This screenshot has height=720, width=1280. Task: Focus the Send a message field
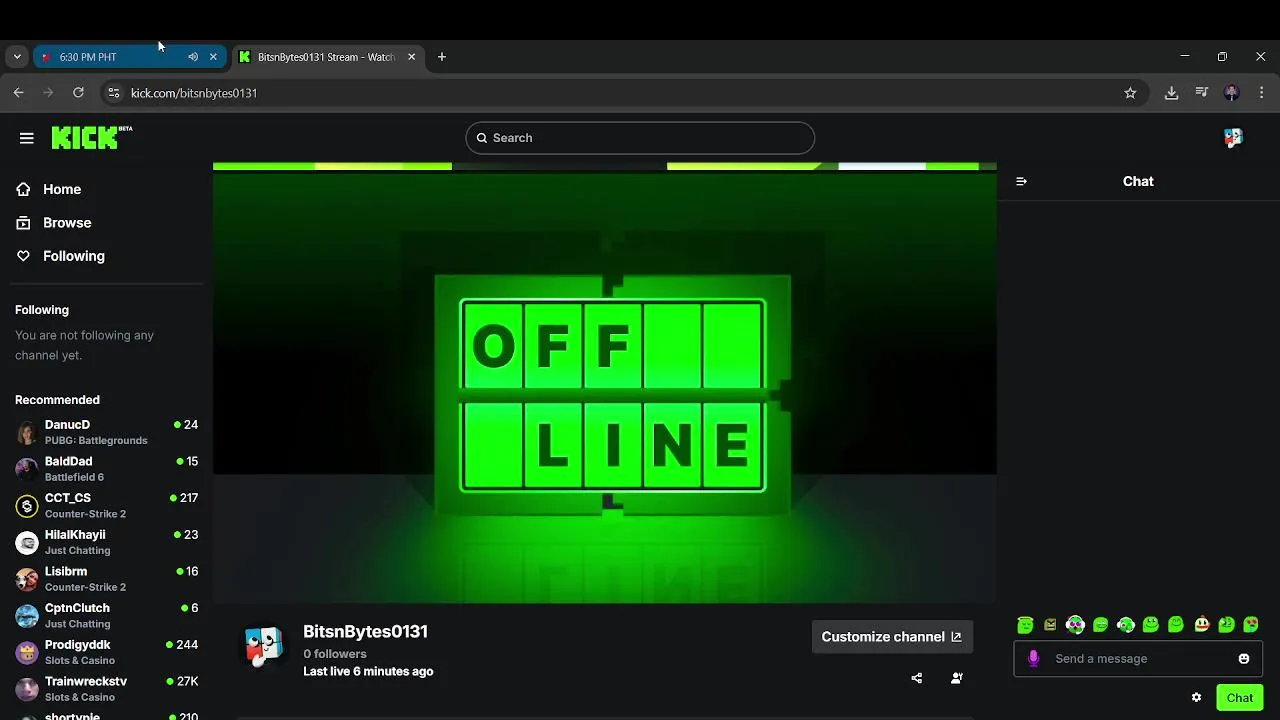click(x=1138, y=658)
